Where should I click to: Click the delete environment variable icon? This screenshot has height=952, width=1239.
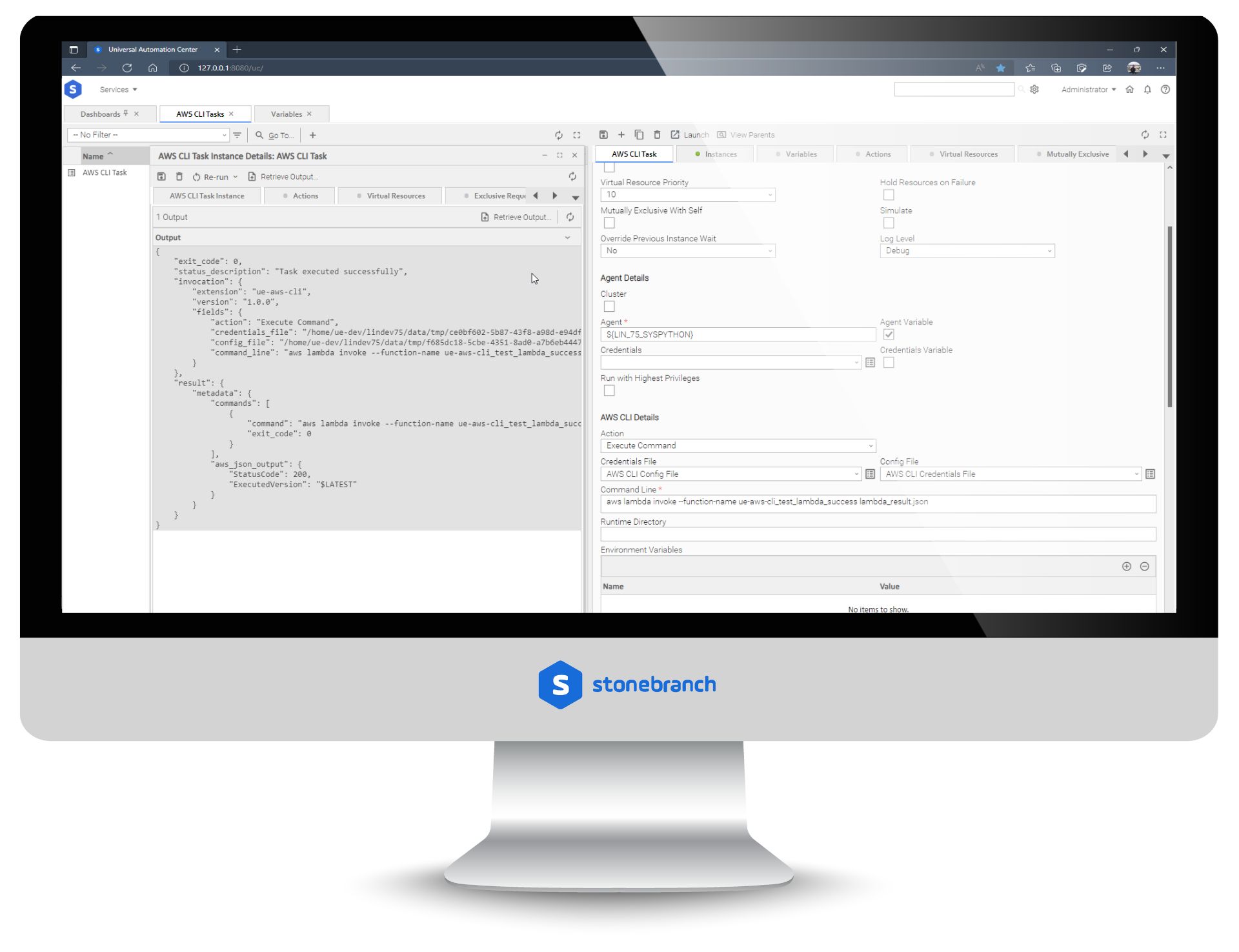[1148, 567]
